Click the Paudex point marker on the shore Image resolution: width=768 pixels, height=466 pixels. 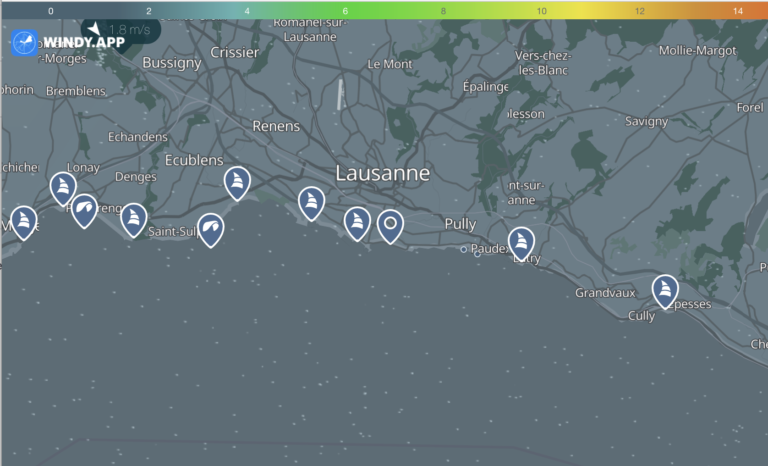(464, 249)
